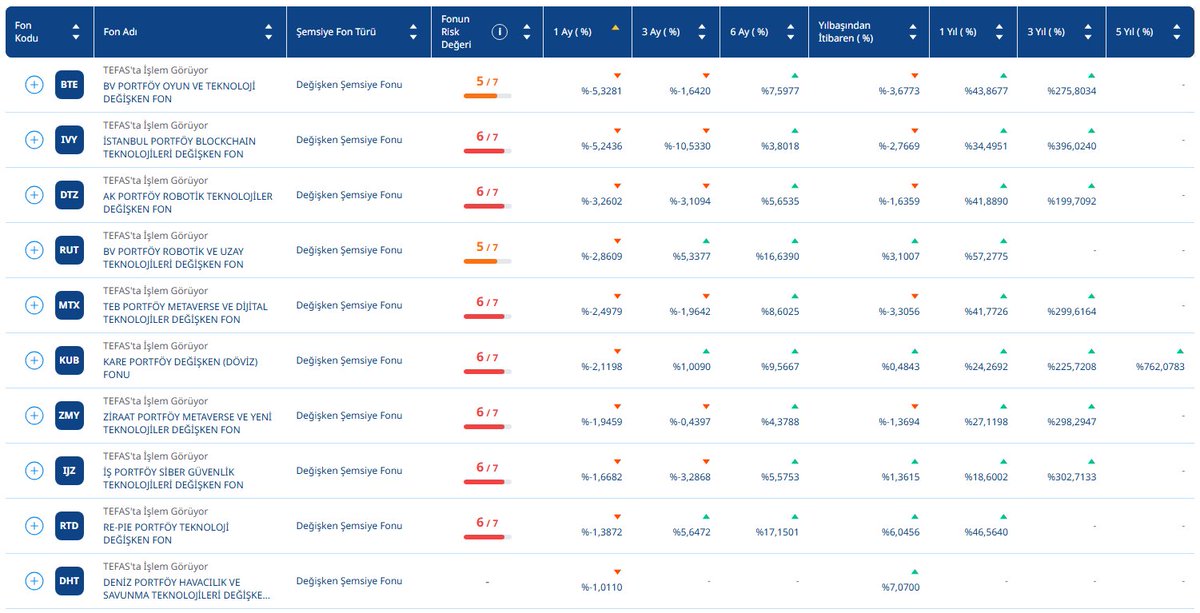This screenshot has height=613, width=1200.
Task: Click the BTE fund code badge
Action: click(69, 85)
